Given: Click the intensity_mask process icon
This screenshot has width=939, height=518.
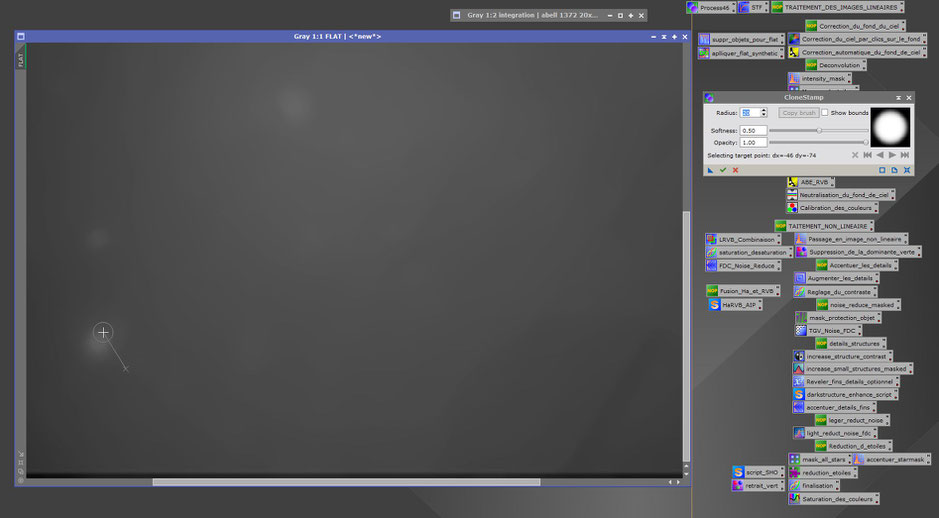Looking at the screenshot, I should pyautogui.click(x=819, y=78).
